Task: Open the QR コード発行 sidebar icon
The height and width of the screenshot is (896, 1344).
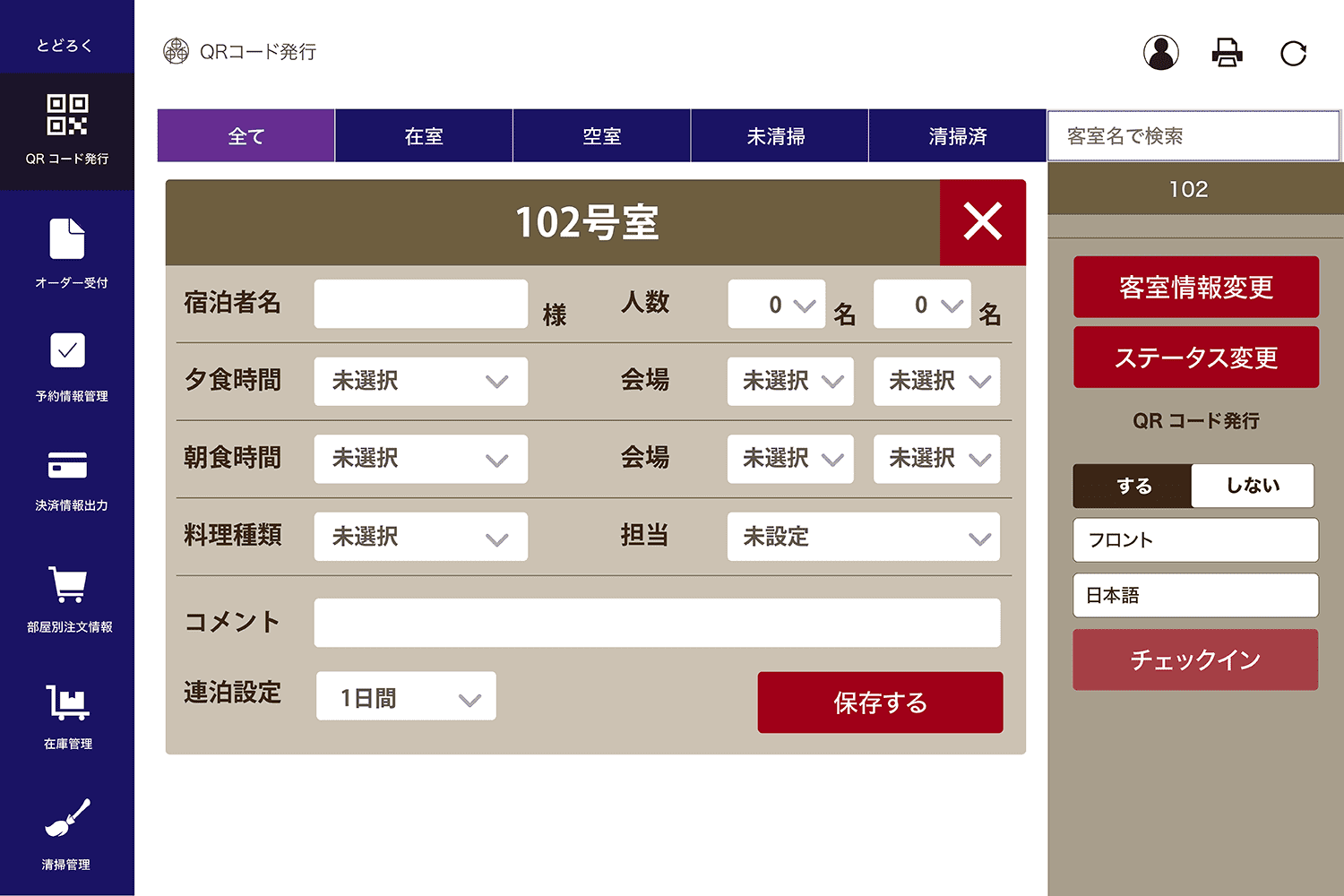Action: point(67,116)
